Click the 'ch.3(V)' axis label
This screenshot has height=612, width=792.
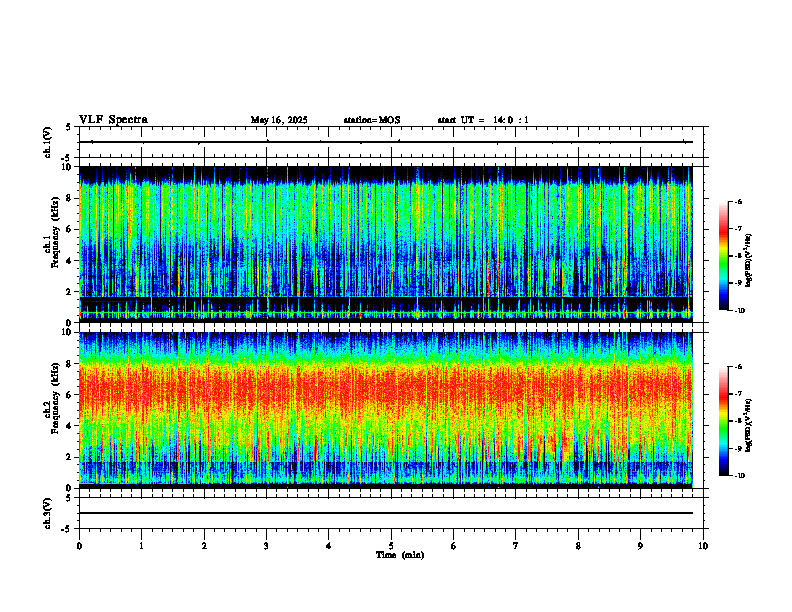[x=47, y=513]
